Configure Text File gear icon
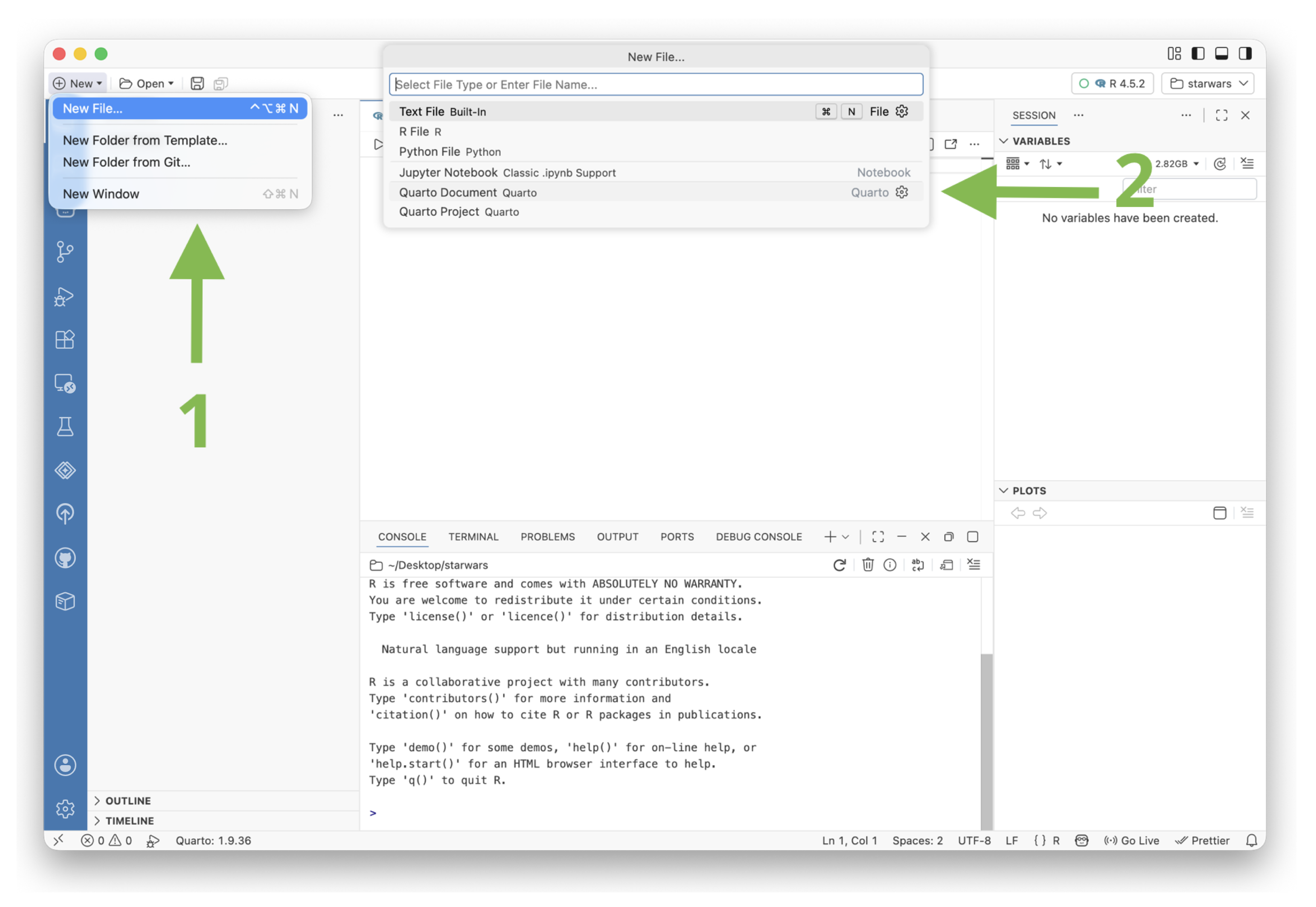 [902, 112]
